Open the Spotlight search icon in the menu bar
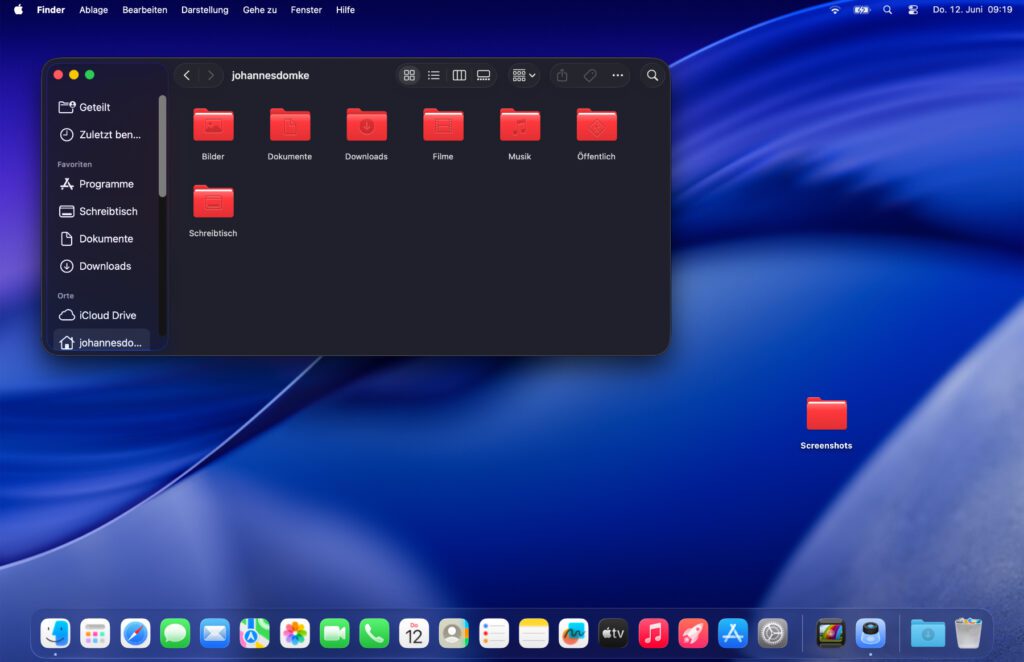This screenshot has height=662, width=1024. (886, 10)
